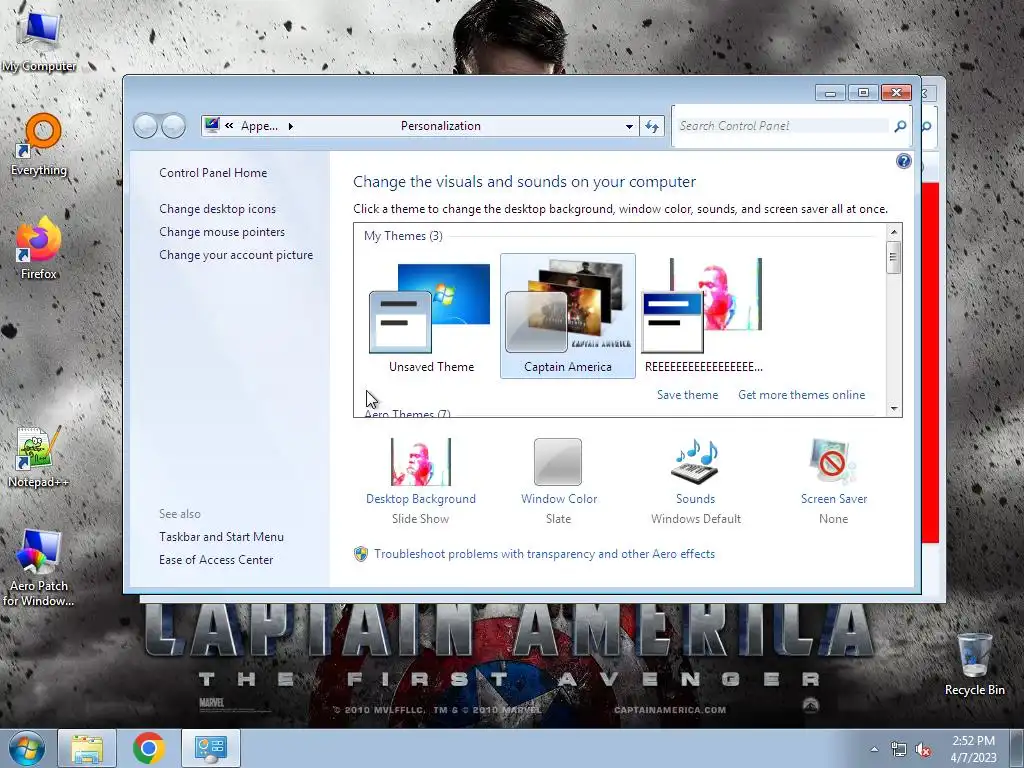This screenshot has height=768, width=1024.
Task: Open Windows Explorer from the taskbar
Action: tap(87, 748)
